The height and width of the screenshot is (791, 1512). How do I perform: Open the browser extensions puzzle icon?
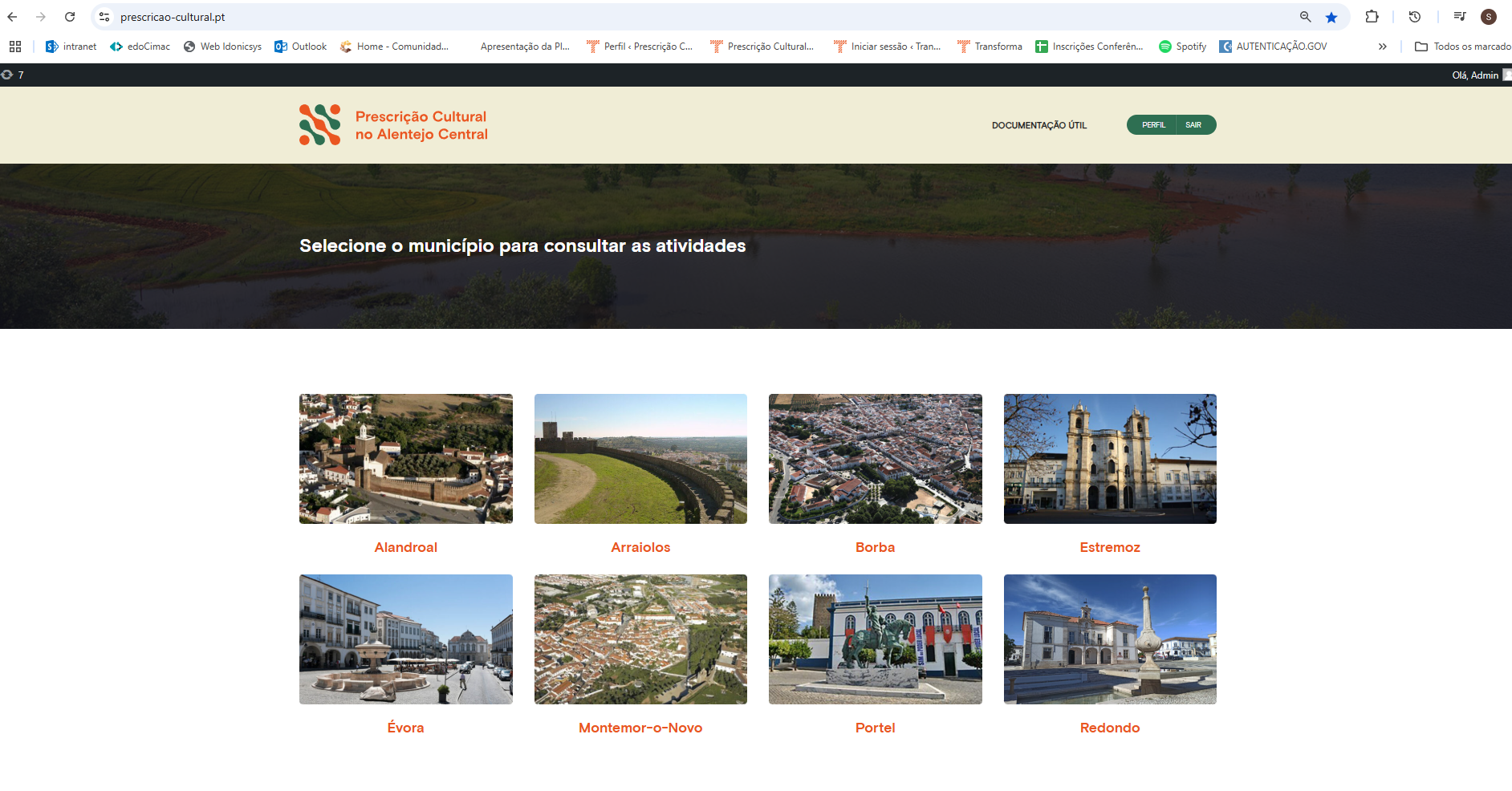1372,17
